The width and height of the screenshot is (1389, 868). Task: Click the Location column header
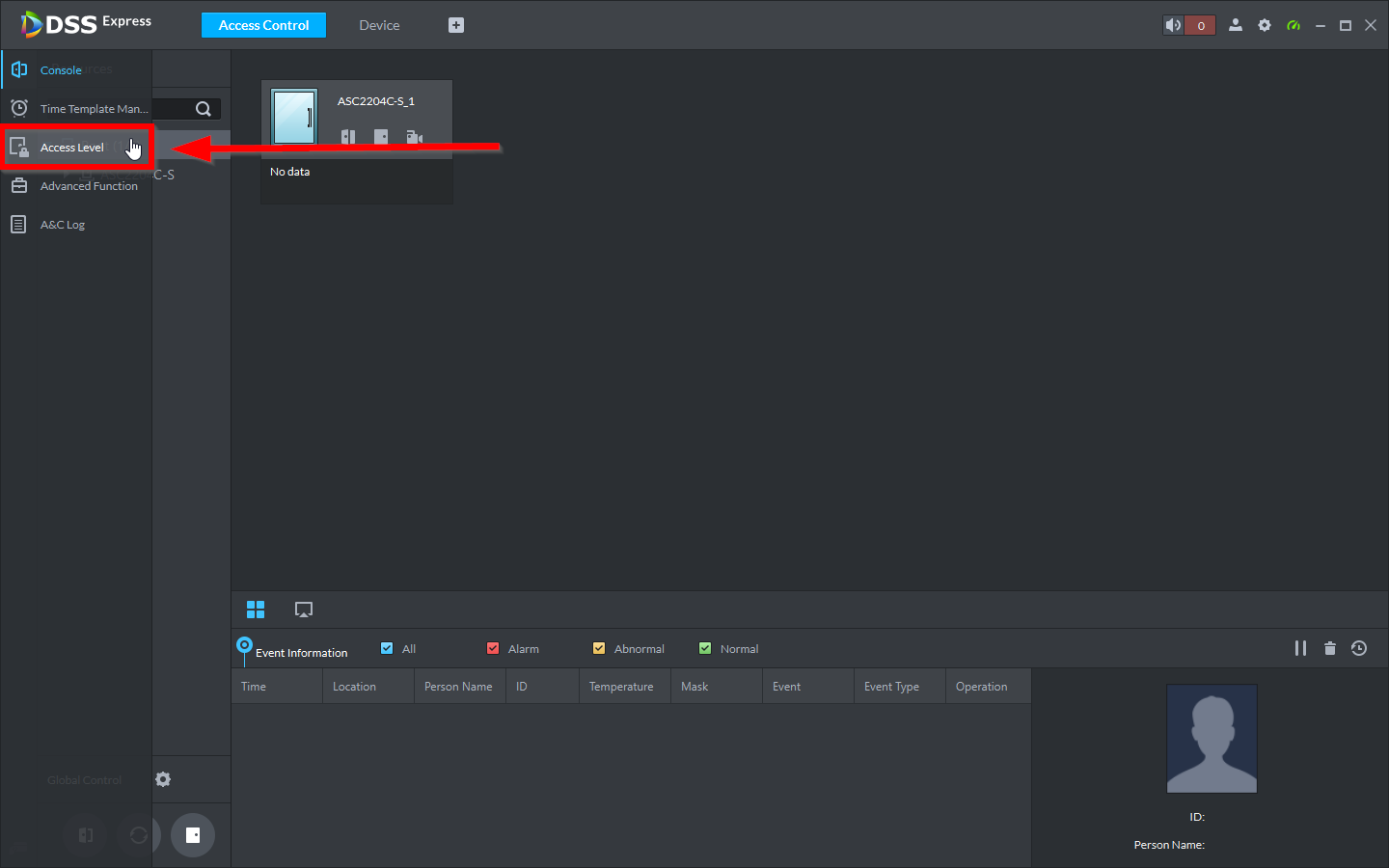pyautogui.click(x=368, y=687)
